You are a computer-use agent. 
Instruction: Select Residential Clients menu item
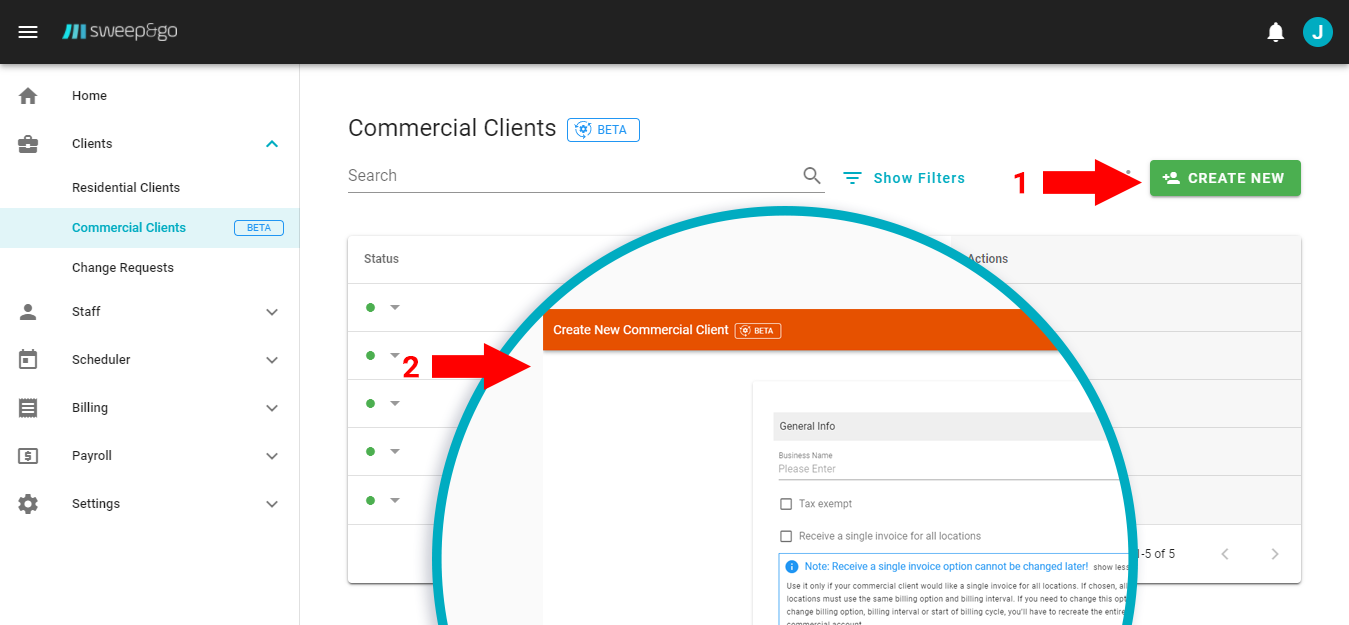[x=126, y=188]
